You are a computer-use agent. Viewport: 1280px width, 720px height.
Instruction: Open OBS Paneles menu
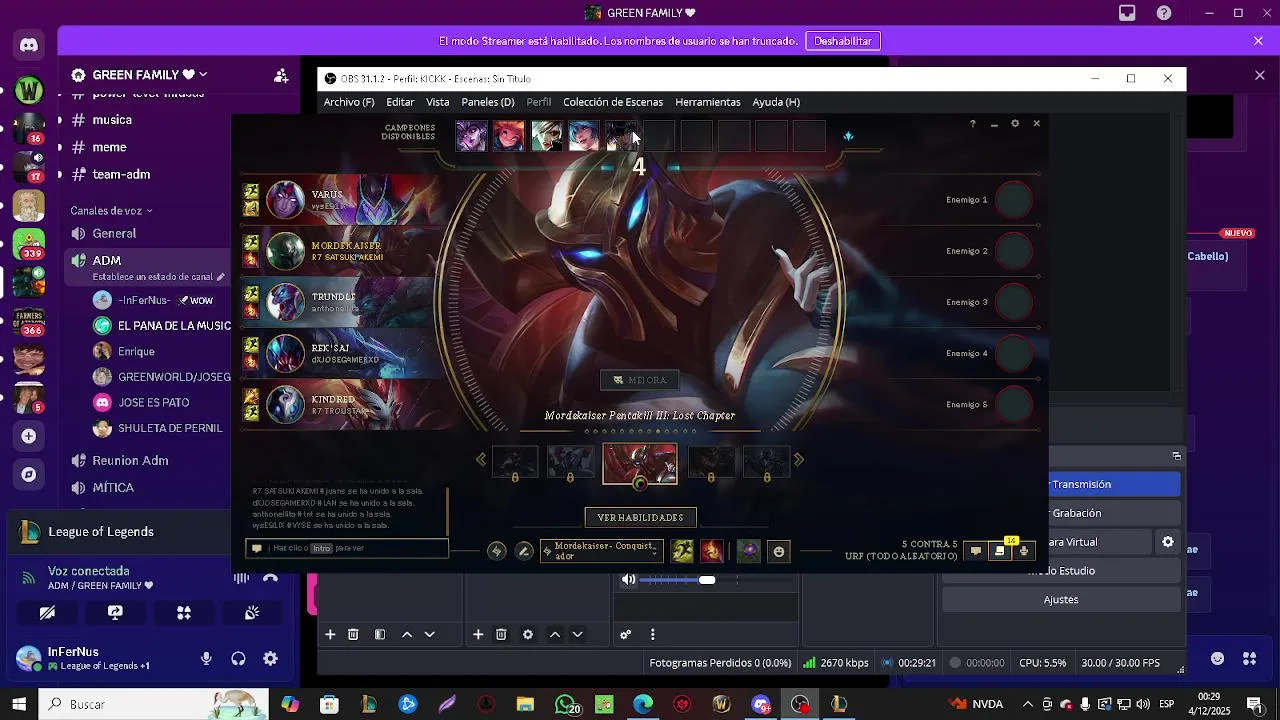click(x=488, y=102)
